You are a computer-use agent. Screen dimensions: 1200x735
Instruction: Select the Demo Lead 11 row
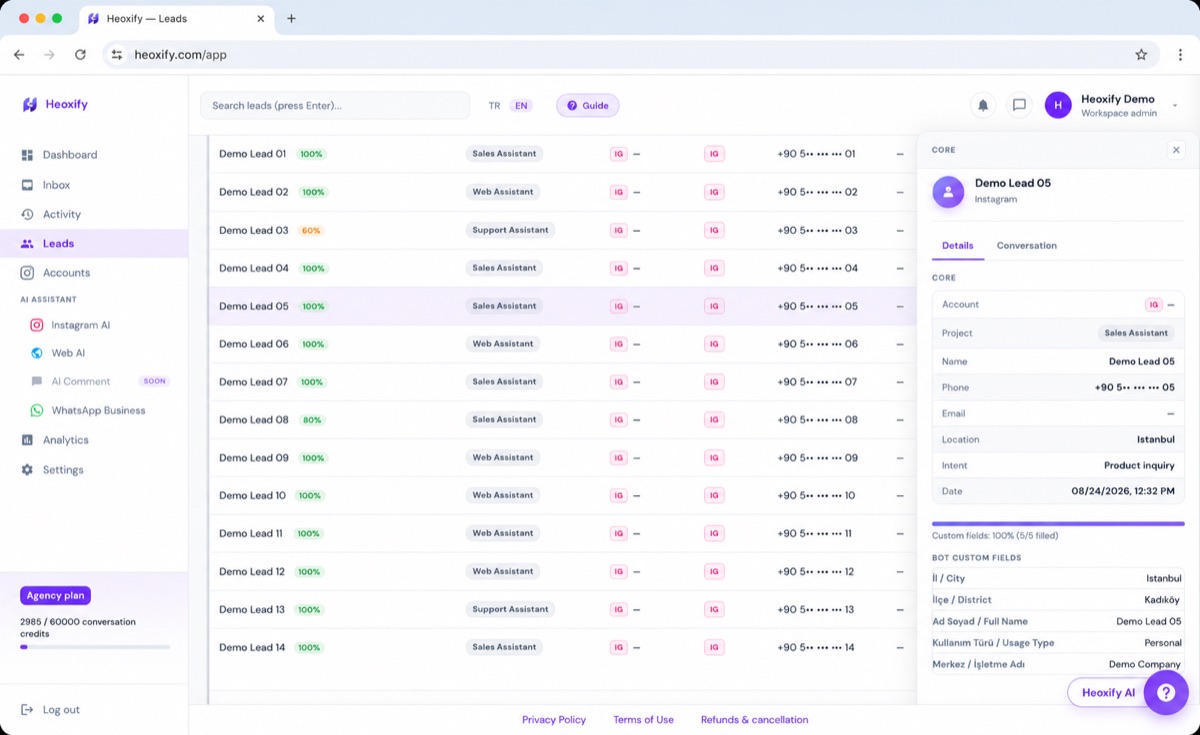pos(562,533)
